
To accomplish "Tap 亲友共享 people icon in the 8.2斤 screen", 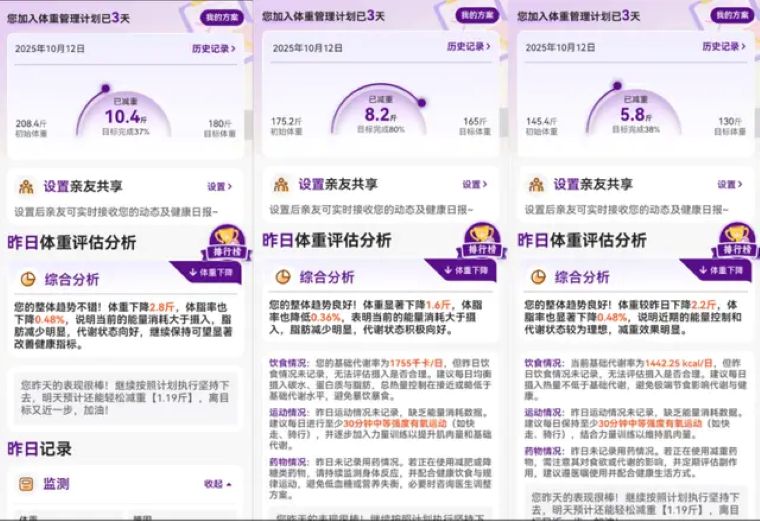I will click(x=281, y=185).
